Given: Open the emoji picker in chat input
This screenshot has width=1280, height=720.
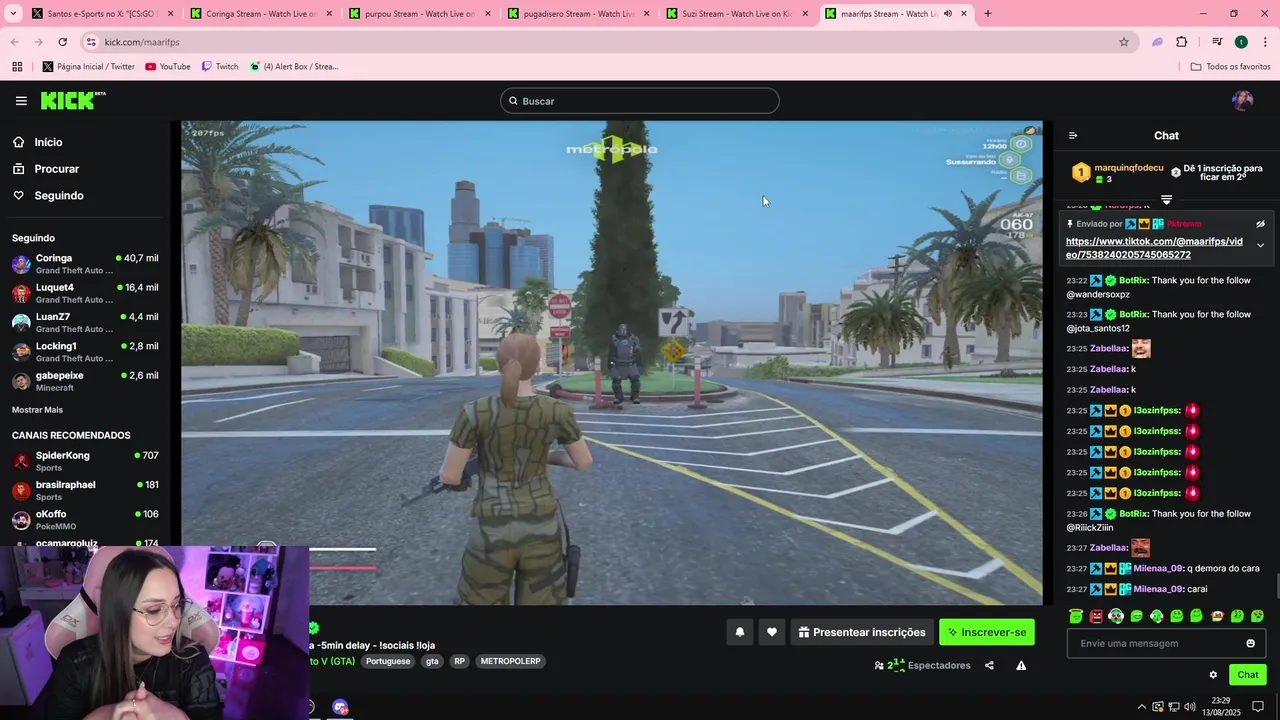Looking at the screenshot, I should (x=1251, y=643).
